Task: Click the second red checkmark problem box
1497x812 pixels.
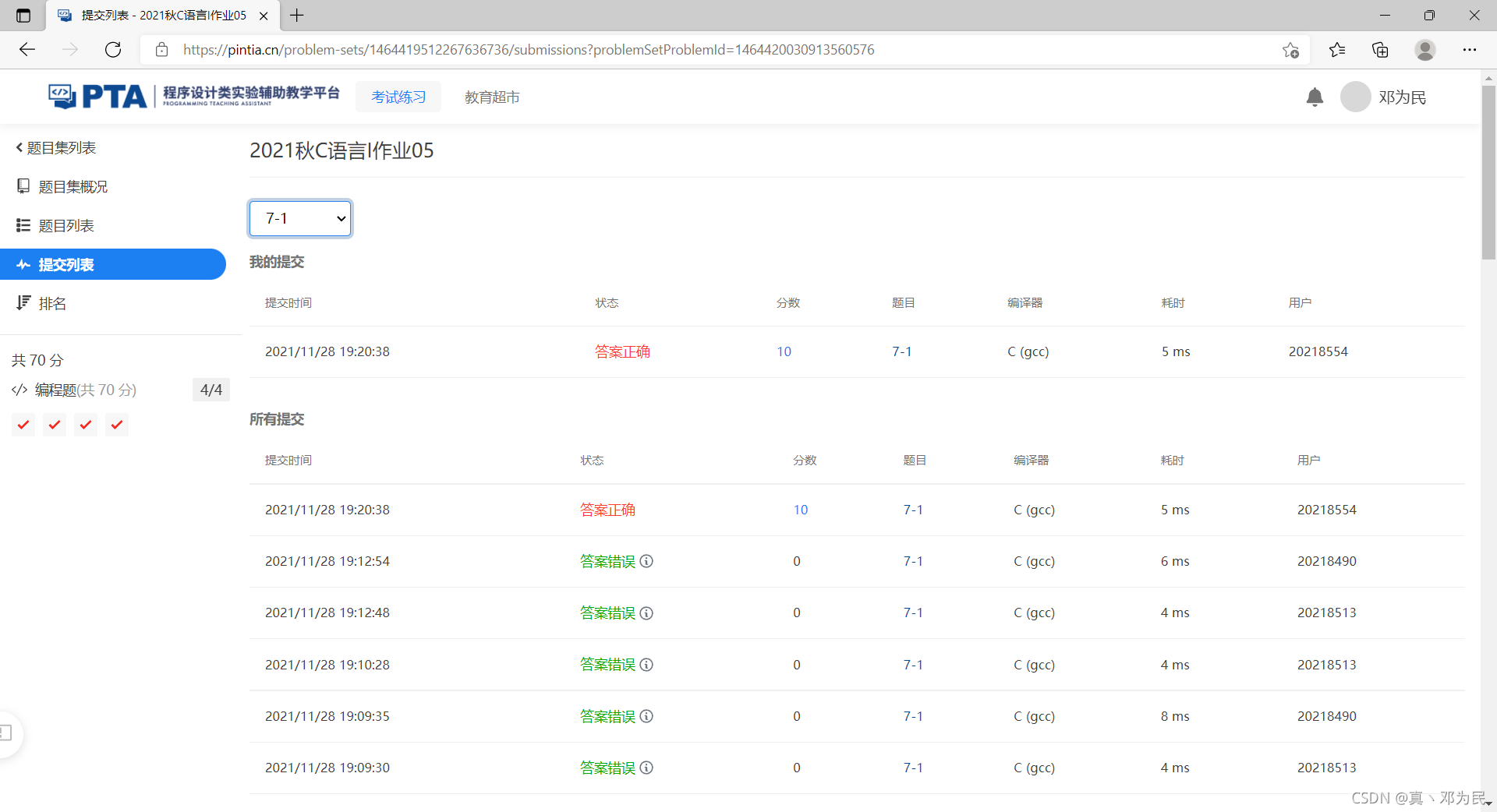Action: click(x=55, y=425)
